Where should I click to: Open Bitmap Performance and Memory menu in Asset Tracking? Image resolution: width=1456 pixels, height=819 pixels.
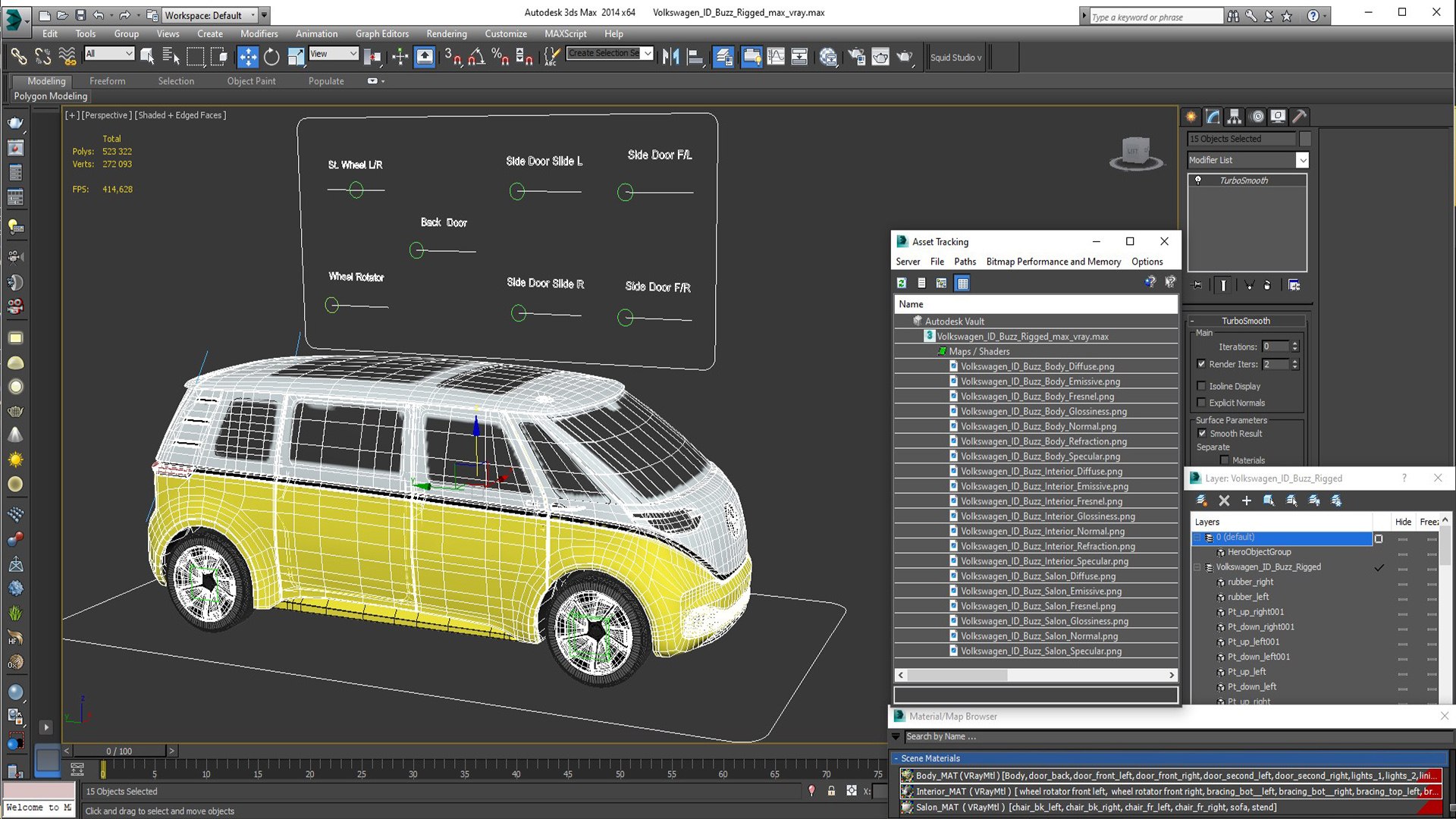1053,262
